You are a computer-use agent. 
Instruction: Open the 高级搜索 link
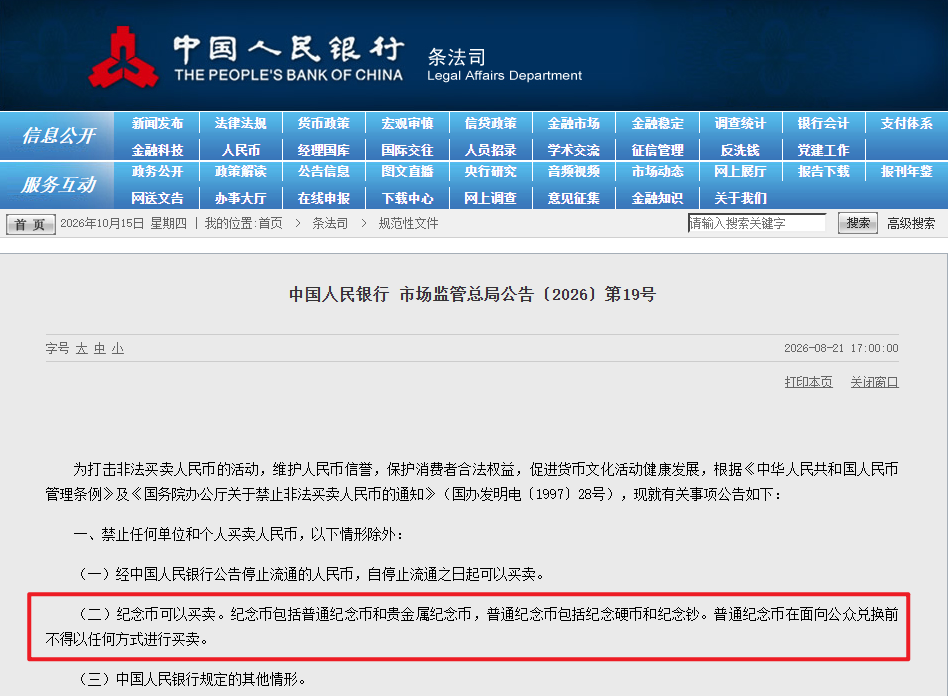click(x=911, y=224)
